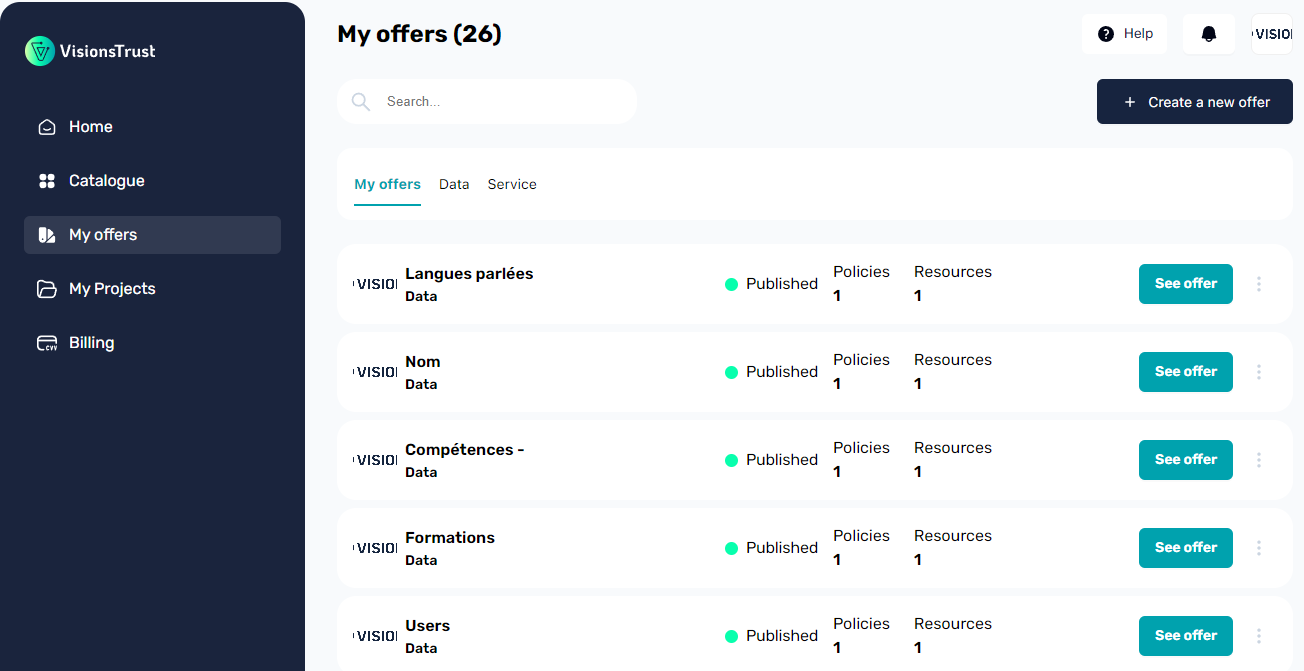The width and height of the screenshot is (1304, 671).
Task: Open three-dot menu for Nom offer
Action: 1259,372
